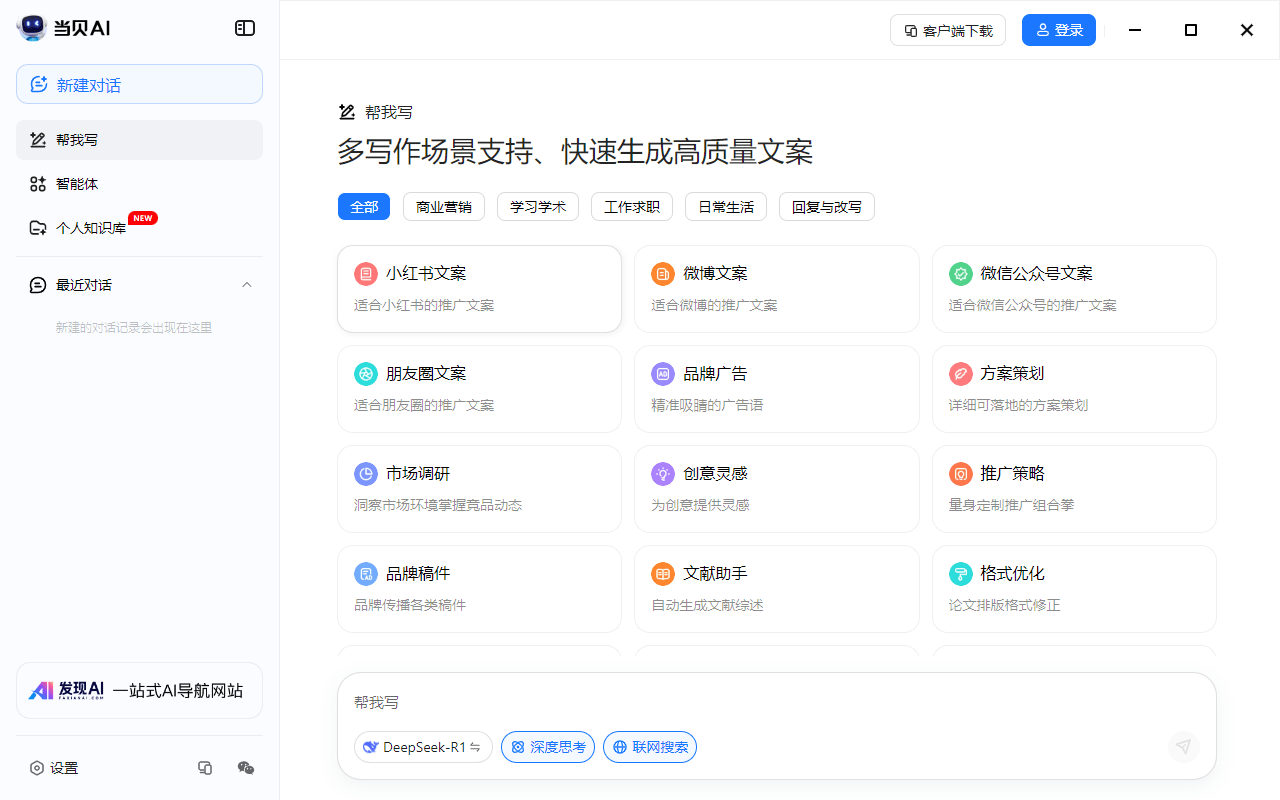Open the 格式优化 tool
1280x800 pixels.
click(1074, 589)
